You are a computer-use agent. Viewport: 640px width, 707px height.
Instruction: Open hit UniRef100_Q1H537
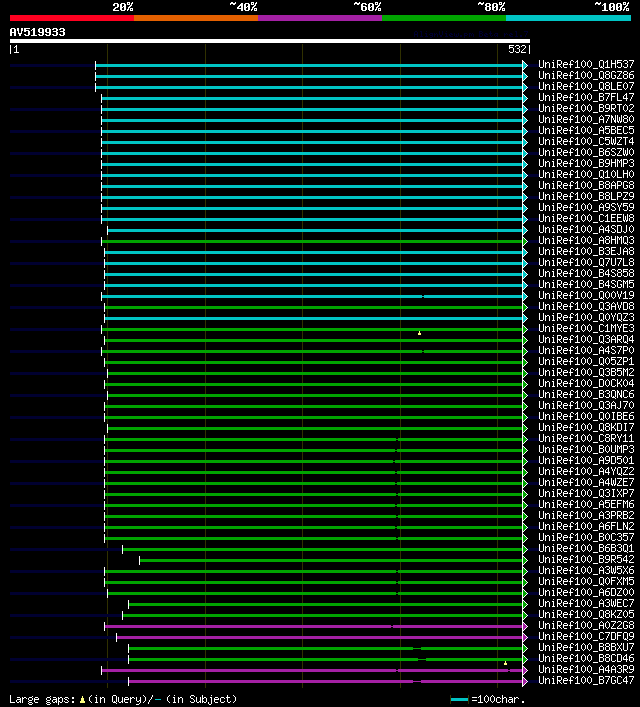point(586,64)
